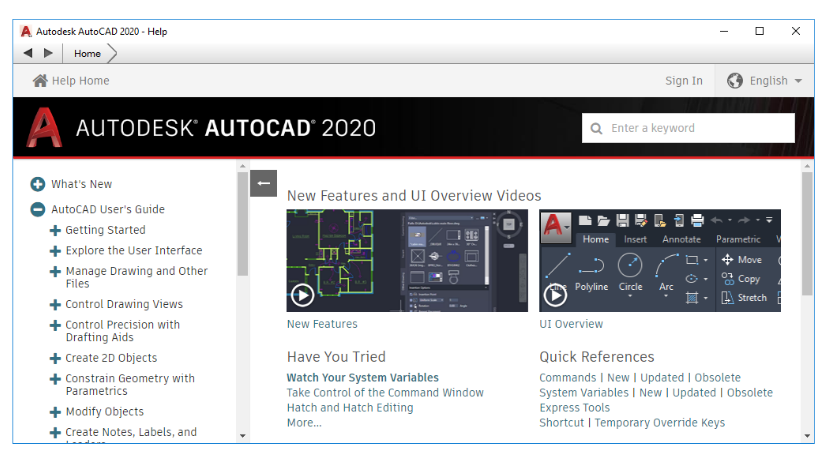Select Create 2D Objects tree item text
The width and height of the screenshot is (823, 461).
pos(111,358)
